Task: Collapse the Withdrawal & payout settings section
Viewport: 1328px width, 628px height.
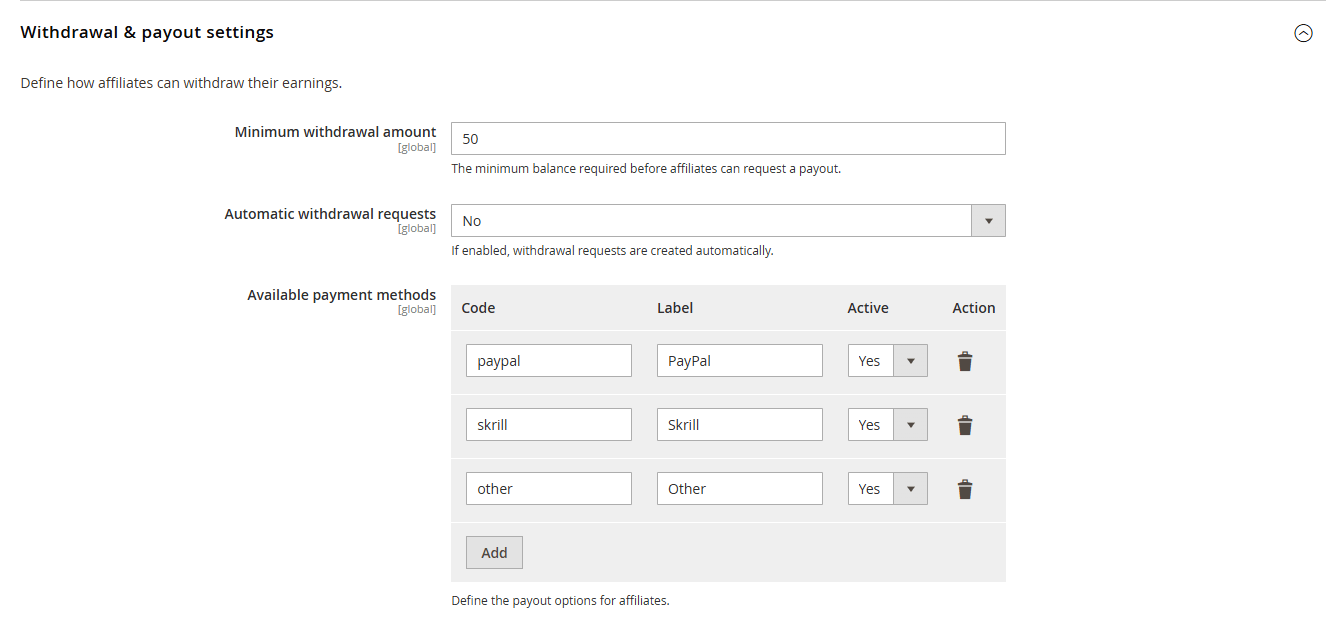Action: tap(1303, 32)
